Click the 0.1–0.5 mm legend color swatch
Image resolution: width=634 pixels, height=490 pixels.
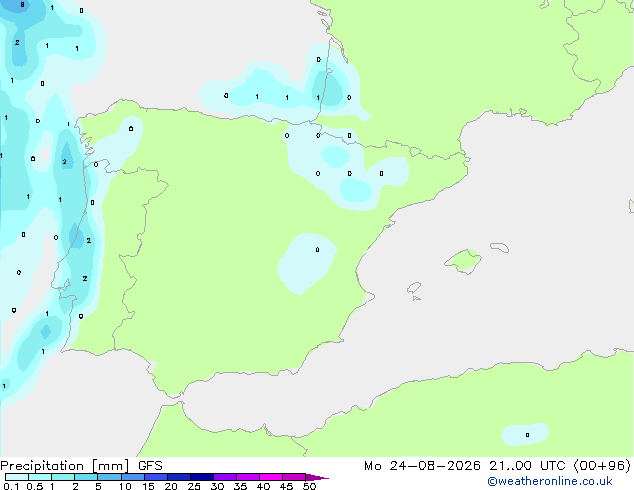[x=17, y=477]
